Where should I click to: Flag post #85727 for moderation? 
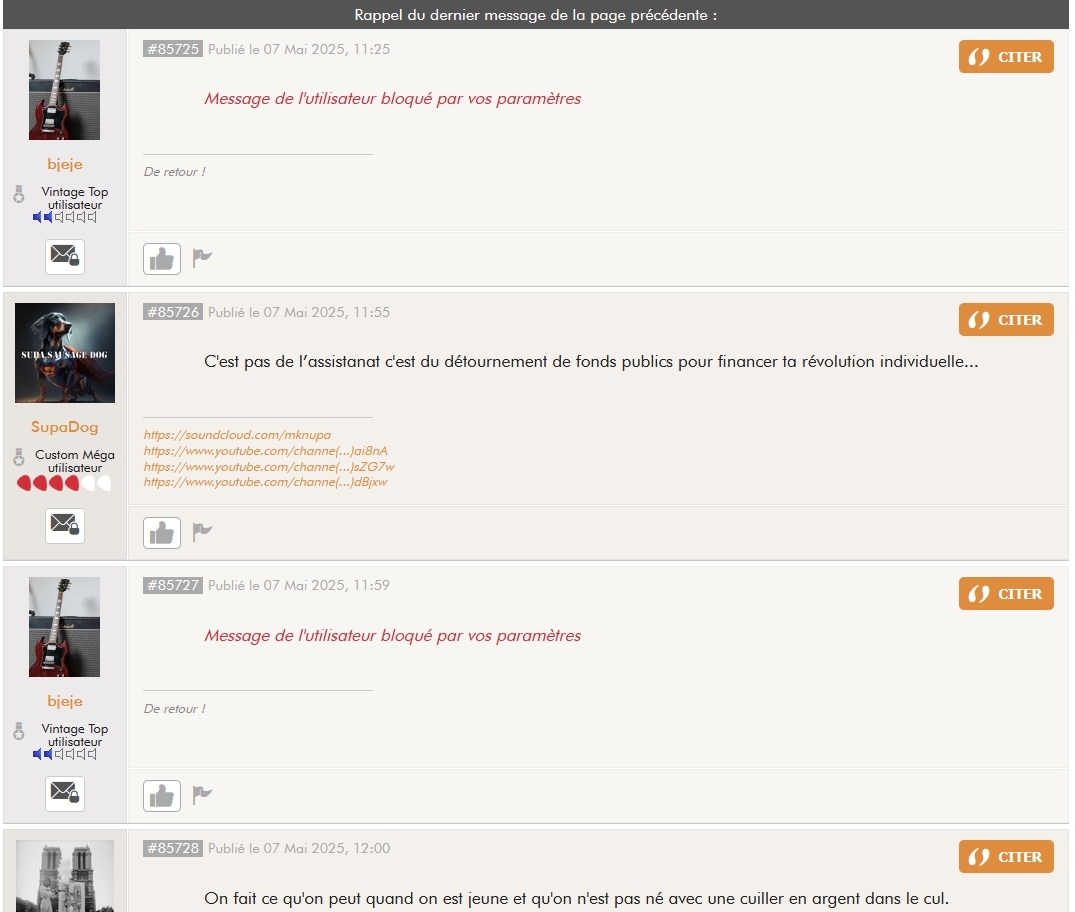202,795
